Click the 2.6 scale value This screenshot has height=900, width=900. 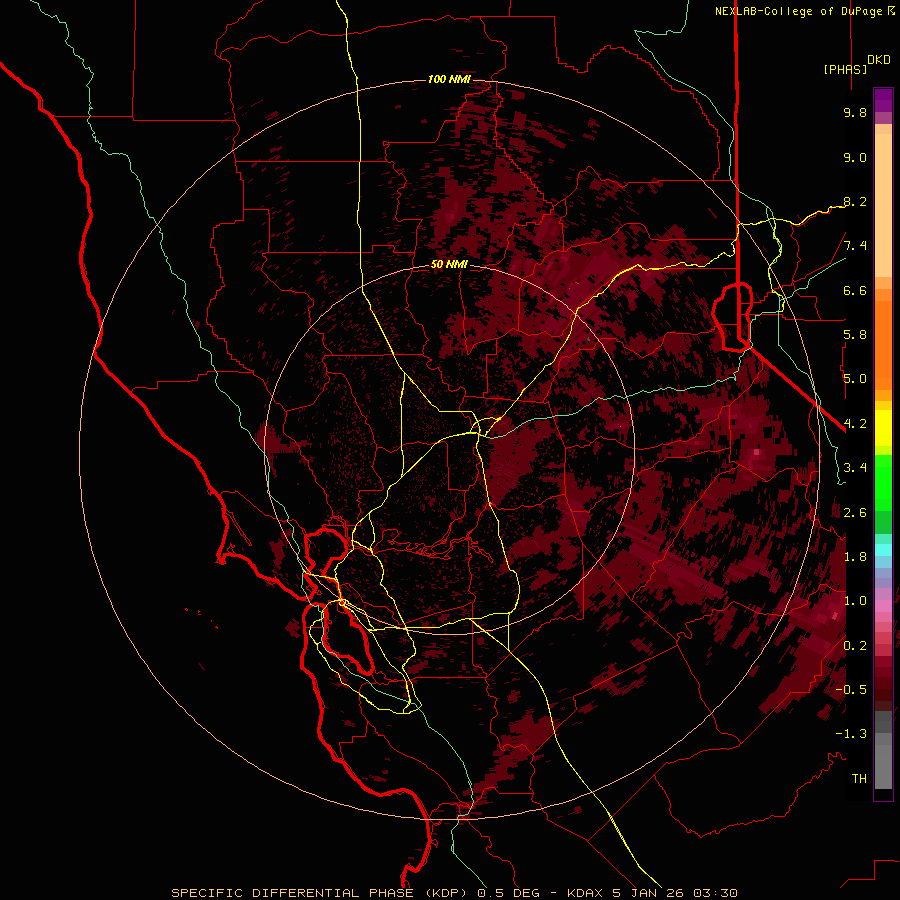coord(855,513)
